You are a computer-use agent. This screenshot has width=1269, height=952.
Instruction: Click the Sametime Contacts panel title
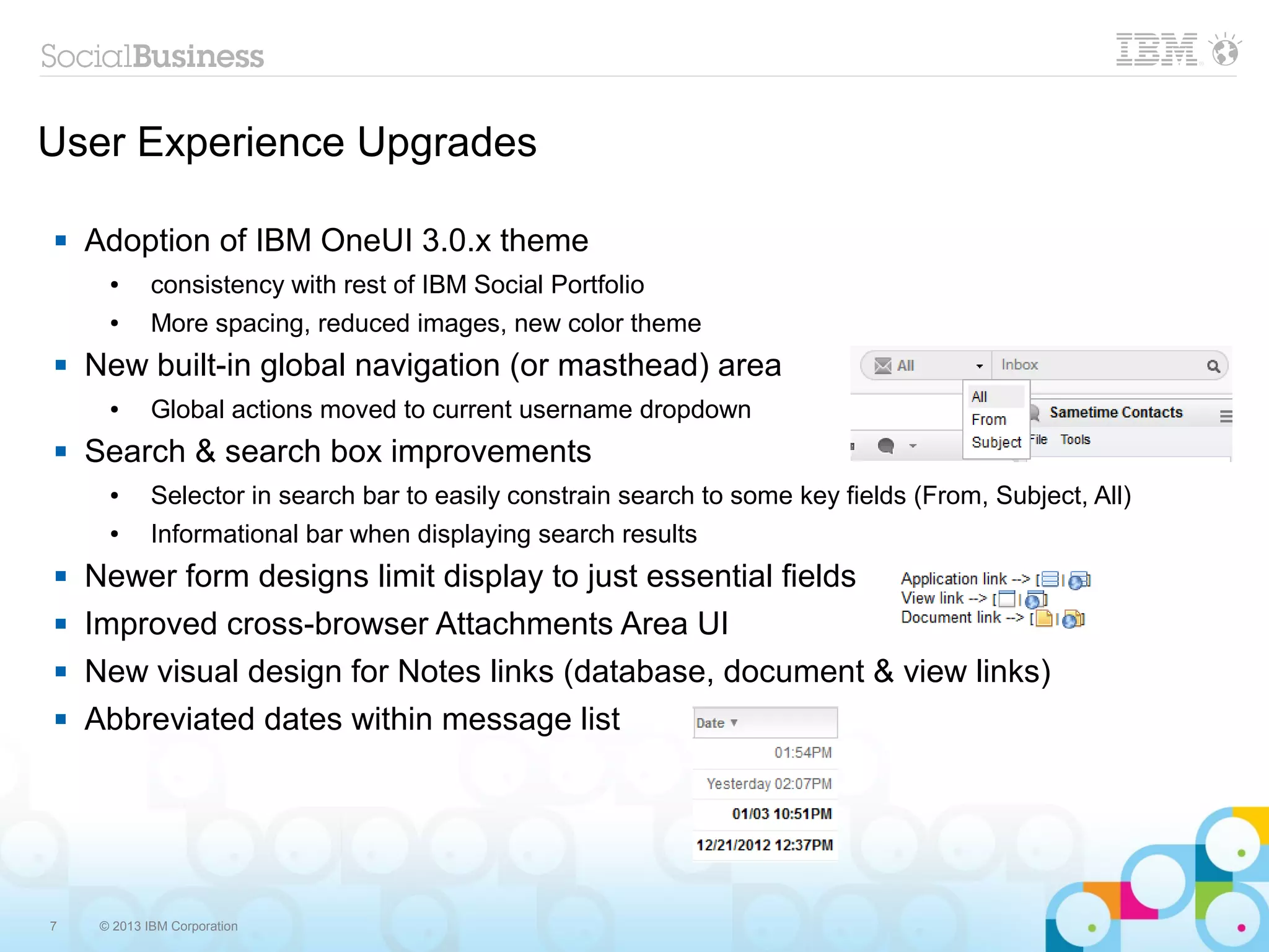point(1116,413)
